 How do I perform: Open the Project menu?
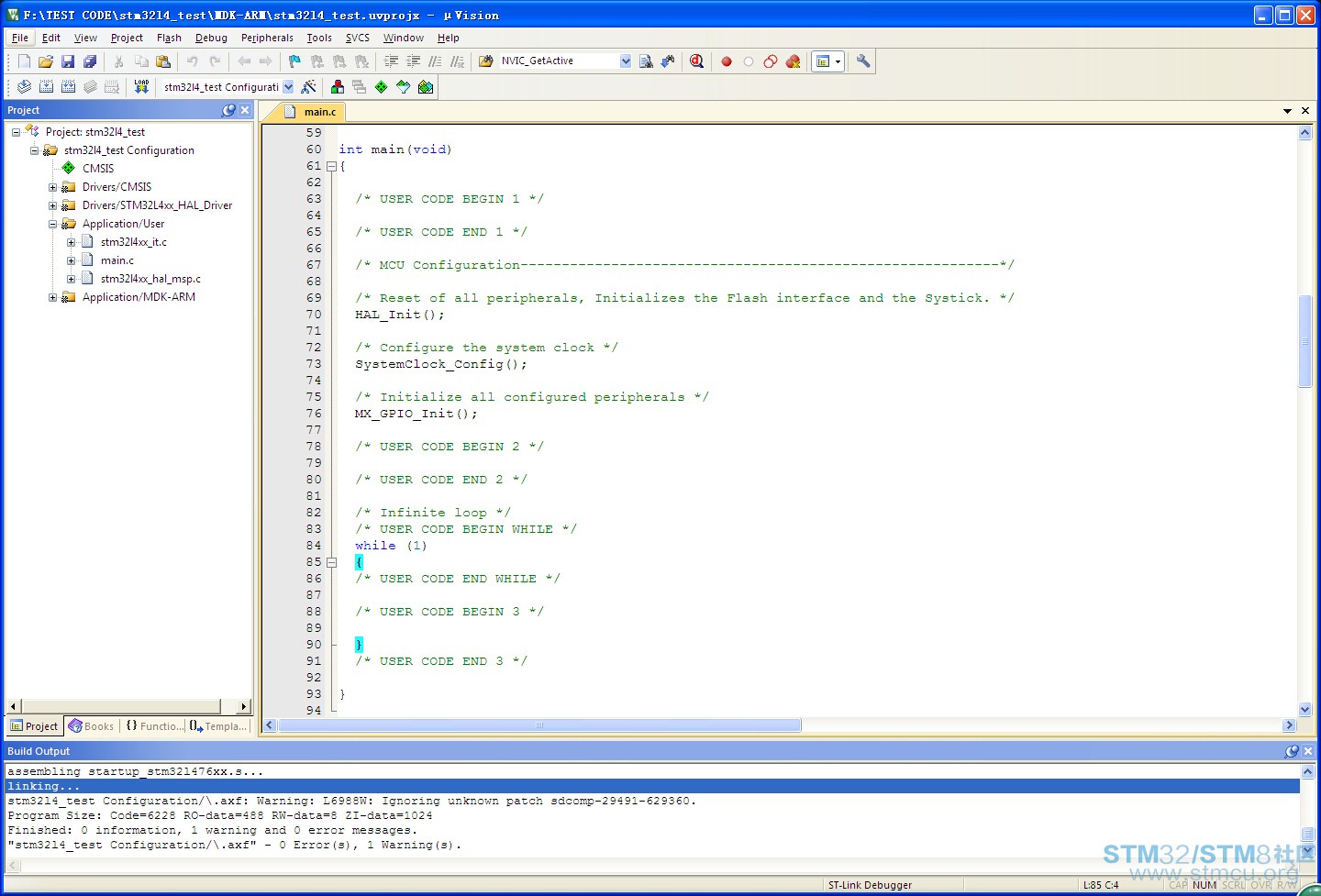(127, 38)
